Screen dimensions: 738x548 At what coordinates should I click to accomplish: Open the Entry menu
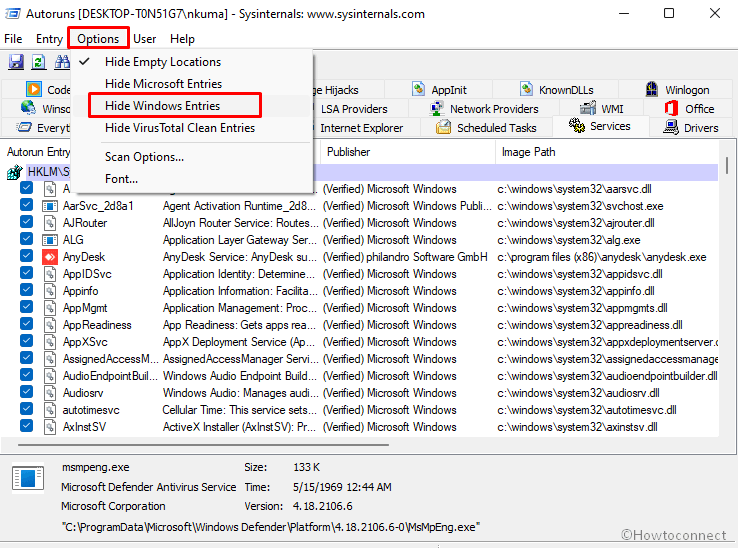tap(49, 39)
